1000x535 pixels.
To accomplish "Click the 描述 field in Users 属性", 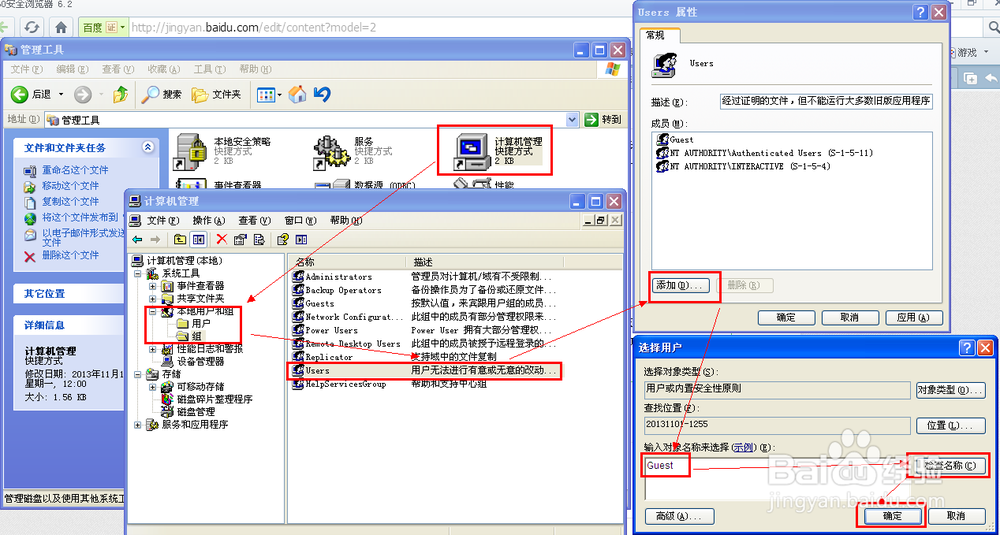I will pyautogui.click(x=827, y=100).
